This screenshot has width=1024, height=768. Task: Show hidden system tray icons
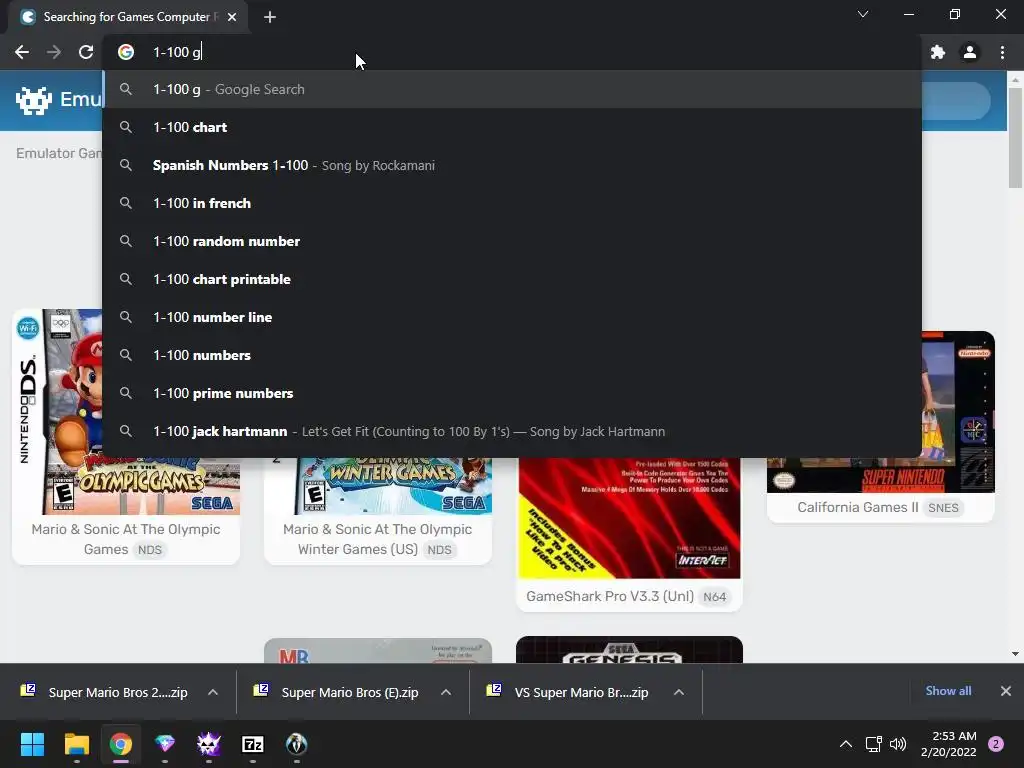[846, 744]
